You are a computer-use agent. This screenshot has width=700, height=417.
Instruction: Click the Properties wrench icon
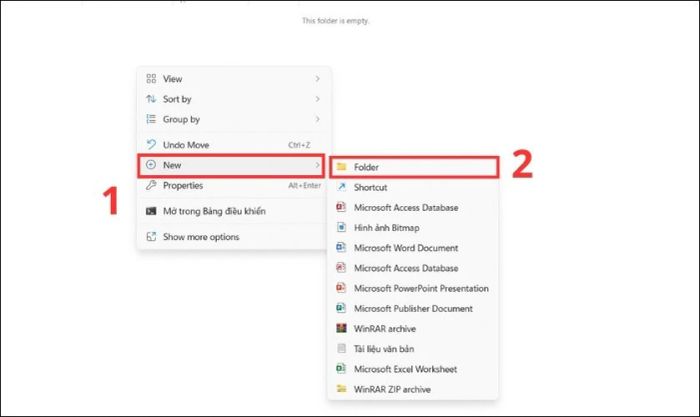pyautogui.click(x=151, y=185)
